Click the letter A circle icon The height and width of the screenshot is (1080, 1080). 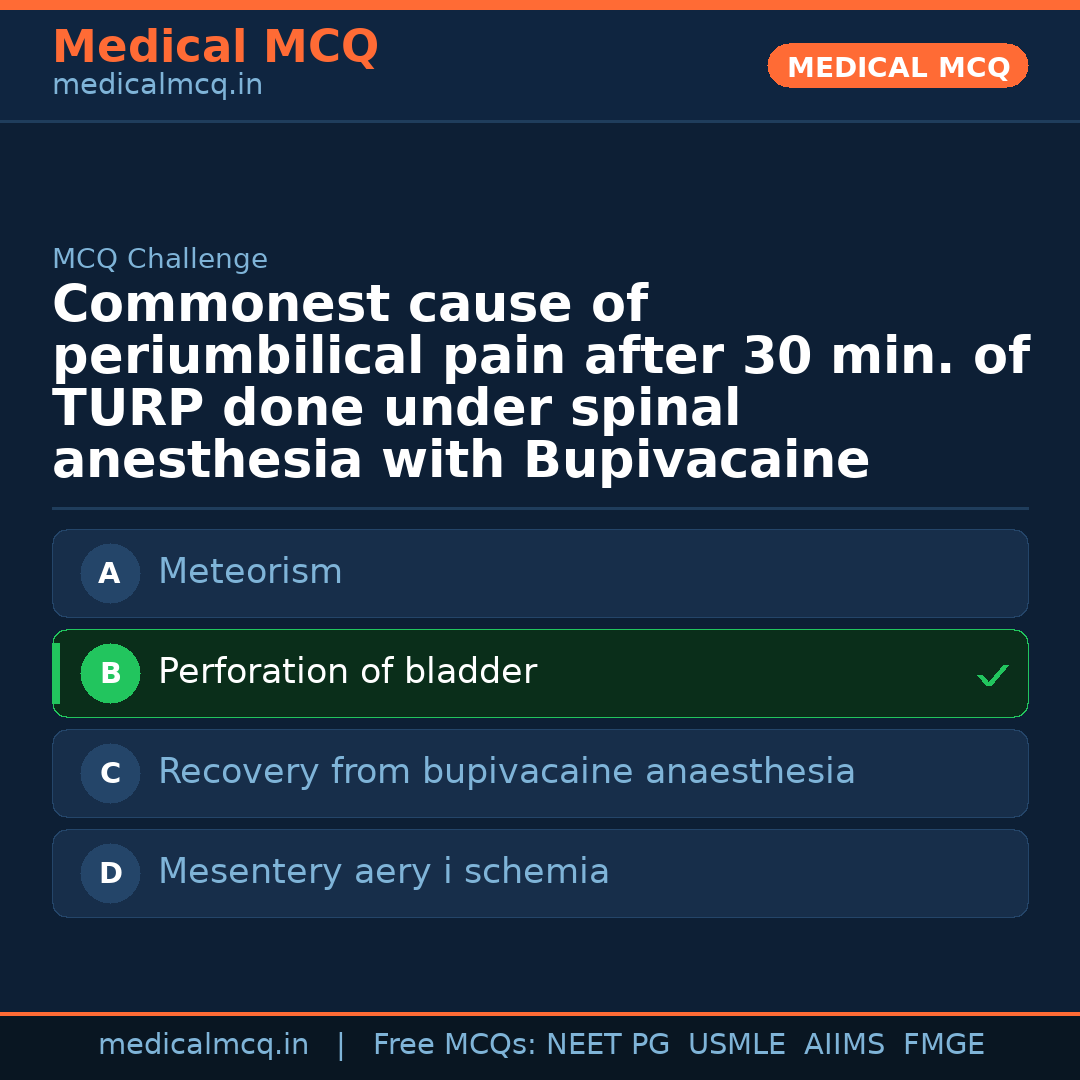(x=110, y=573)
